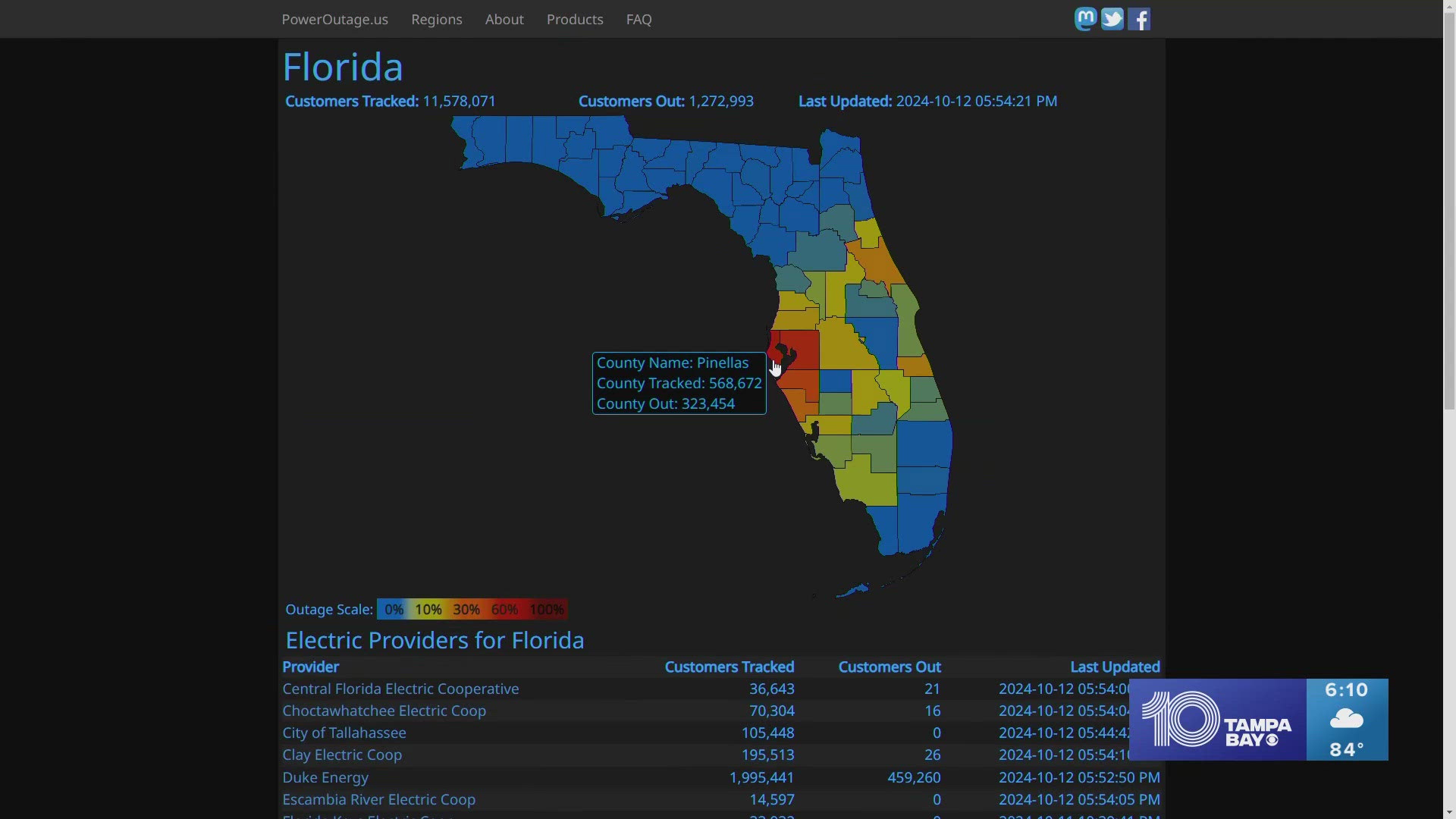This screenshot has height=819, width=1456.
Task: Open Choctawhatchee Electric Coop provider link
Action: click(384, 711)
